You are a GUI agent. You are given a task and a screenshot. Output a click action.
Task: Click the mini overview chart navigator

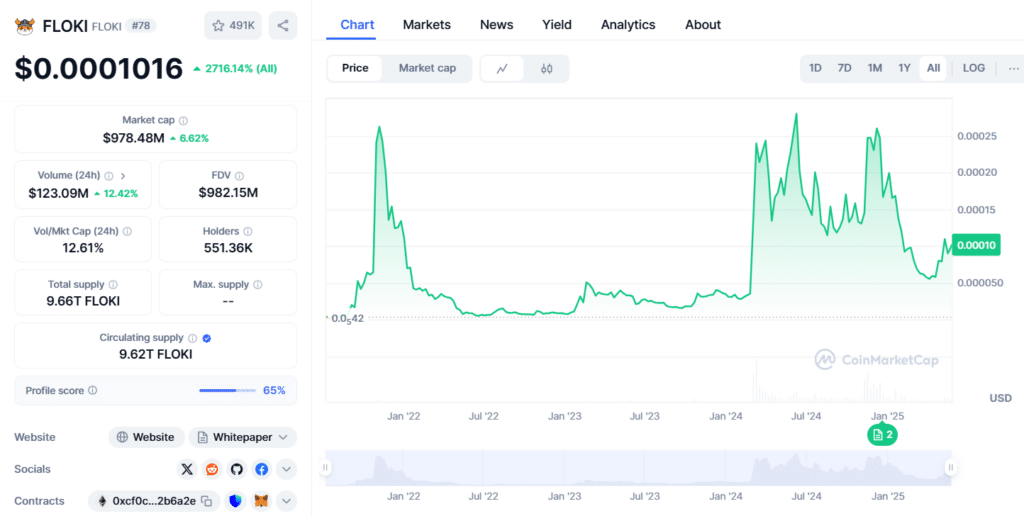point(638,468)
